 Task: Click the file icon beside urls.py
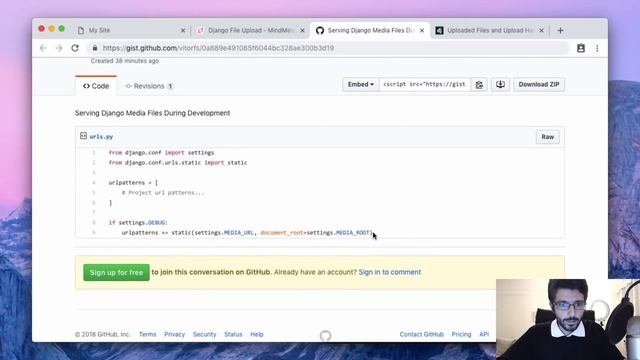[83, 136]
